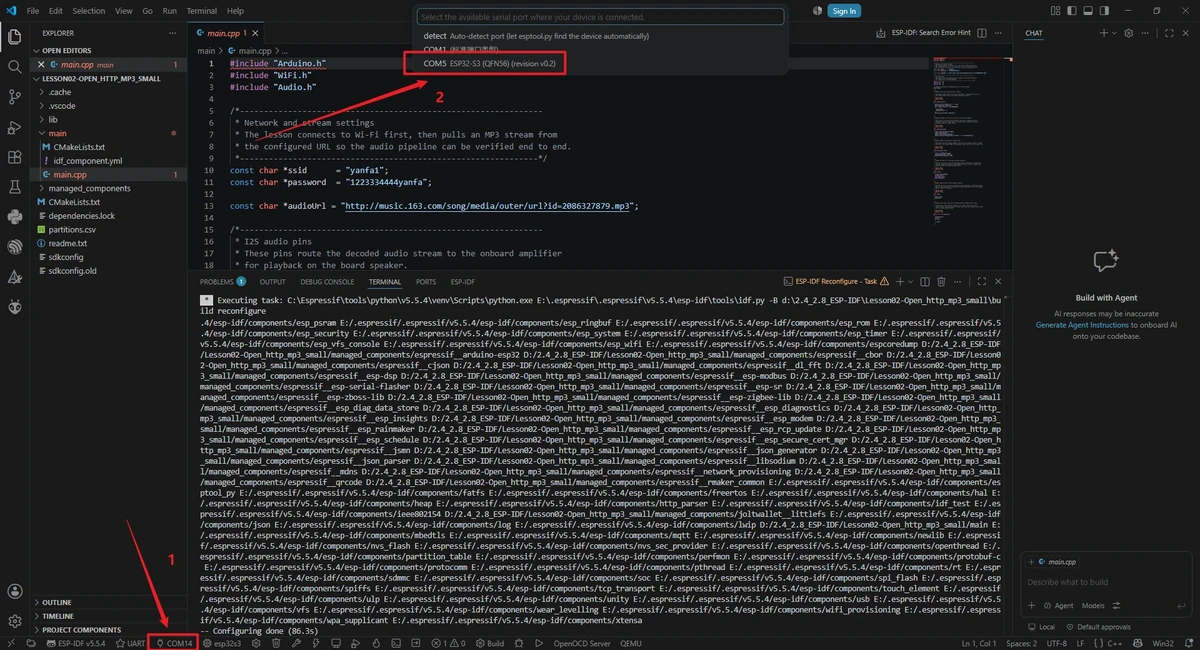The image size is (1200, 650).
Task: Open Customize Layout icon in title bar
Action: 1055,11
